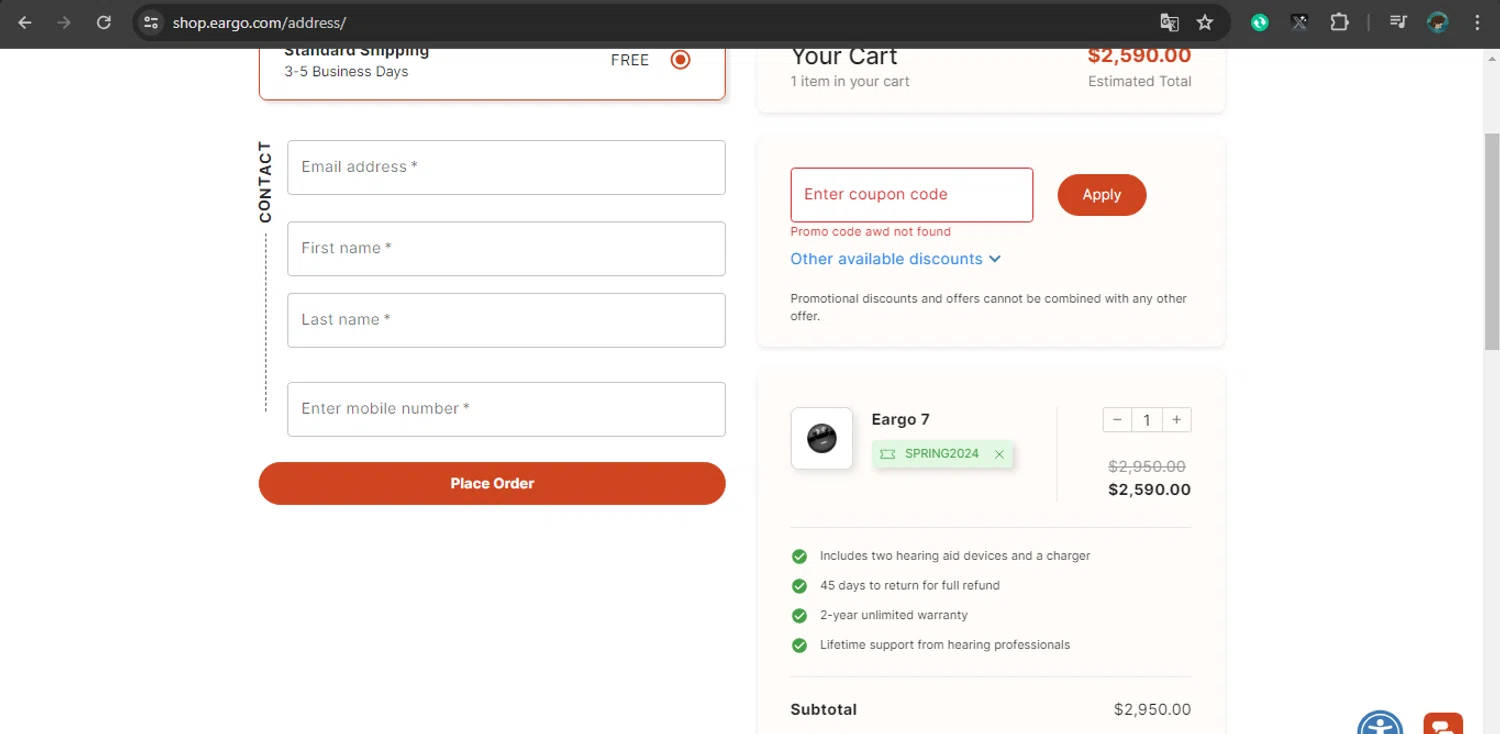The image size is (1500, 734).
Task: Focus the Last name field
Action: (x=506, y=320)
